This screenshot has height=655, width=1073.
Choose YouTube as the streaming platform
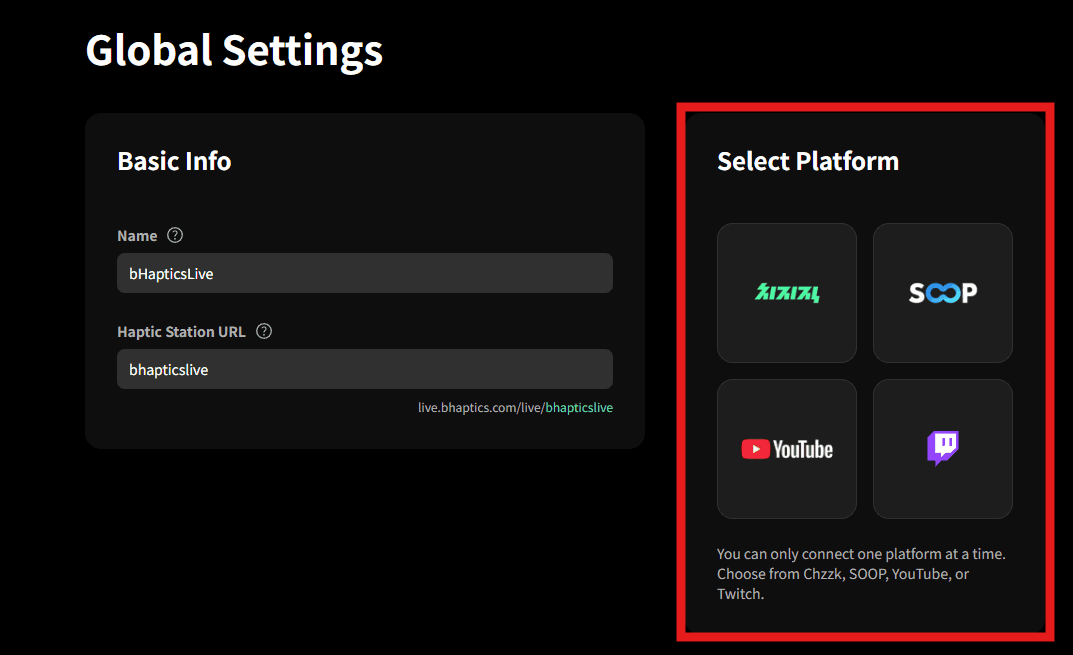coord(786,448)
